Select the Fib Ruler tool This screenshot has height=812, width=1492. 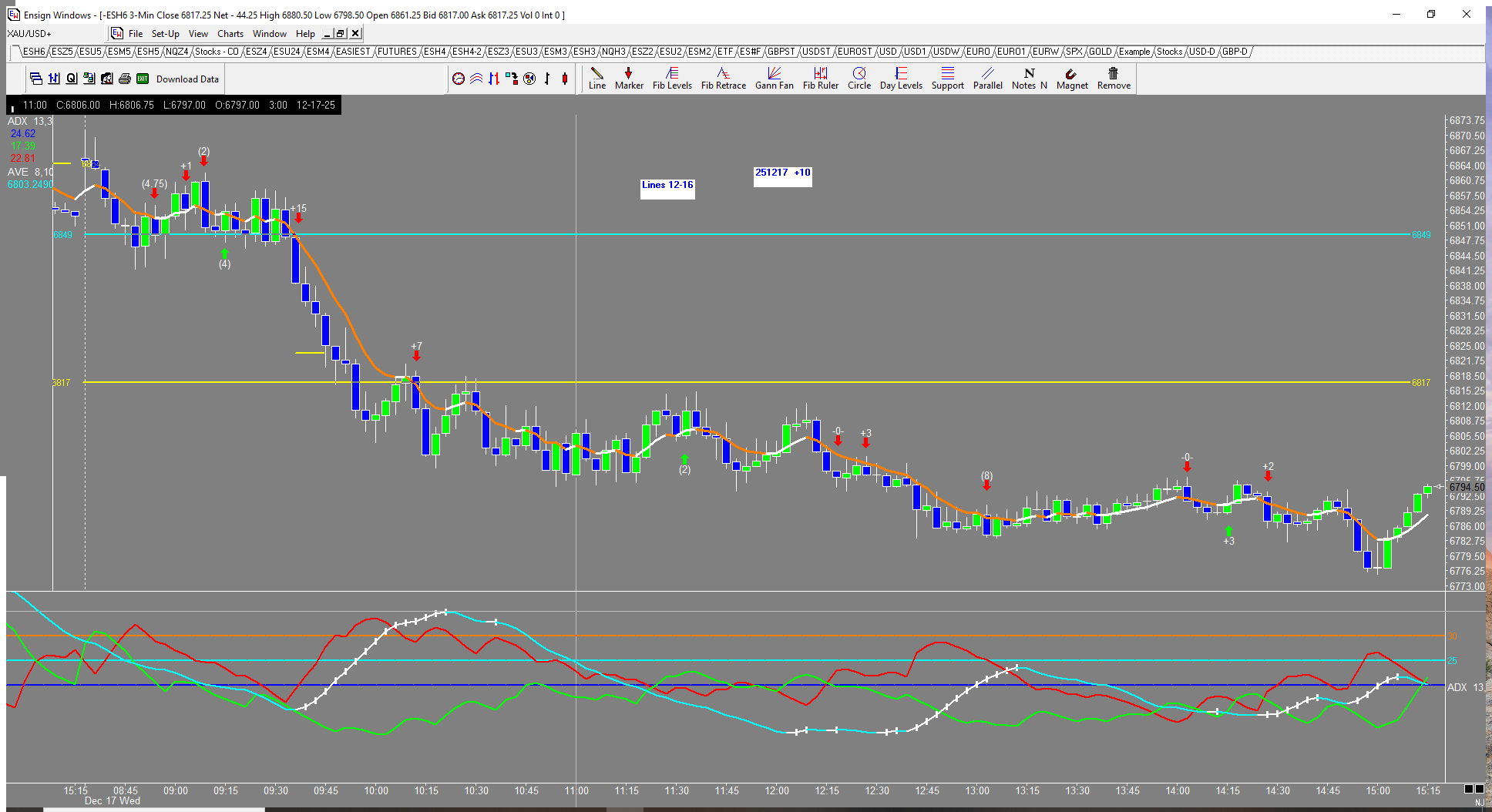[820, 78]
